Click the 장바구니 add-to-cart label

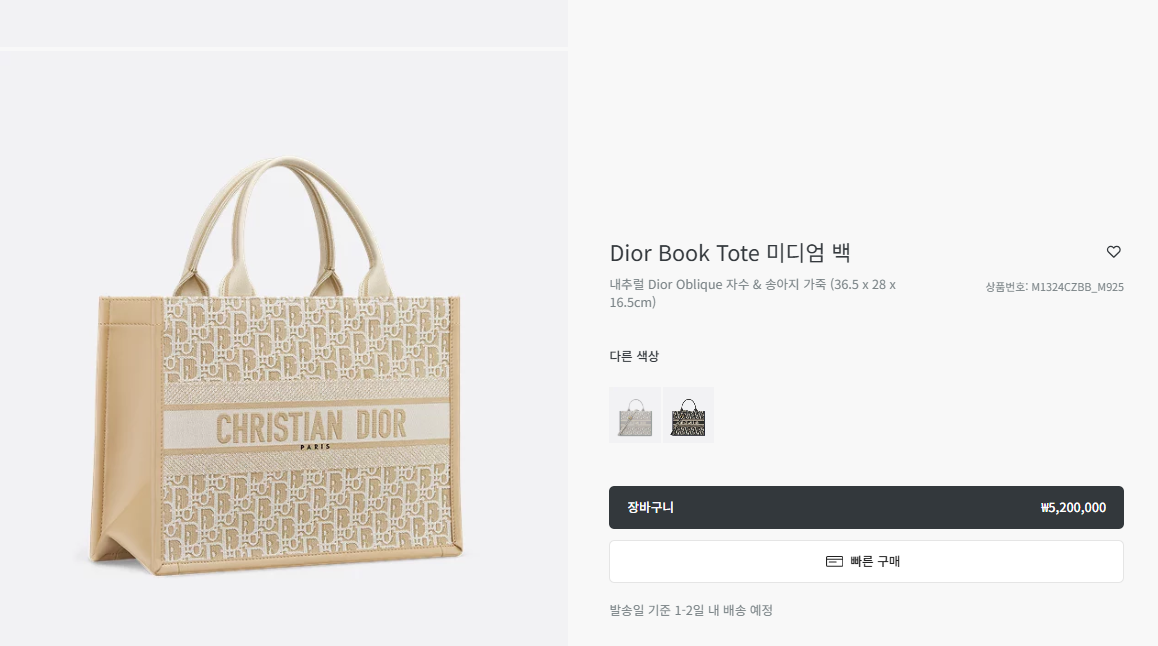[x=651, y=507]
